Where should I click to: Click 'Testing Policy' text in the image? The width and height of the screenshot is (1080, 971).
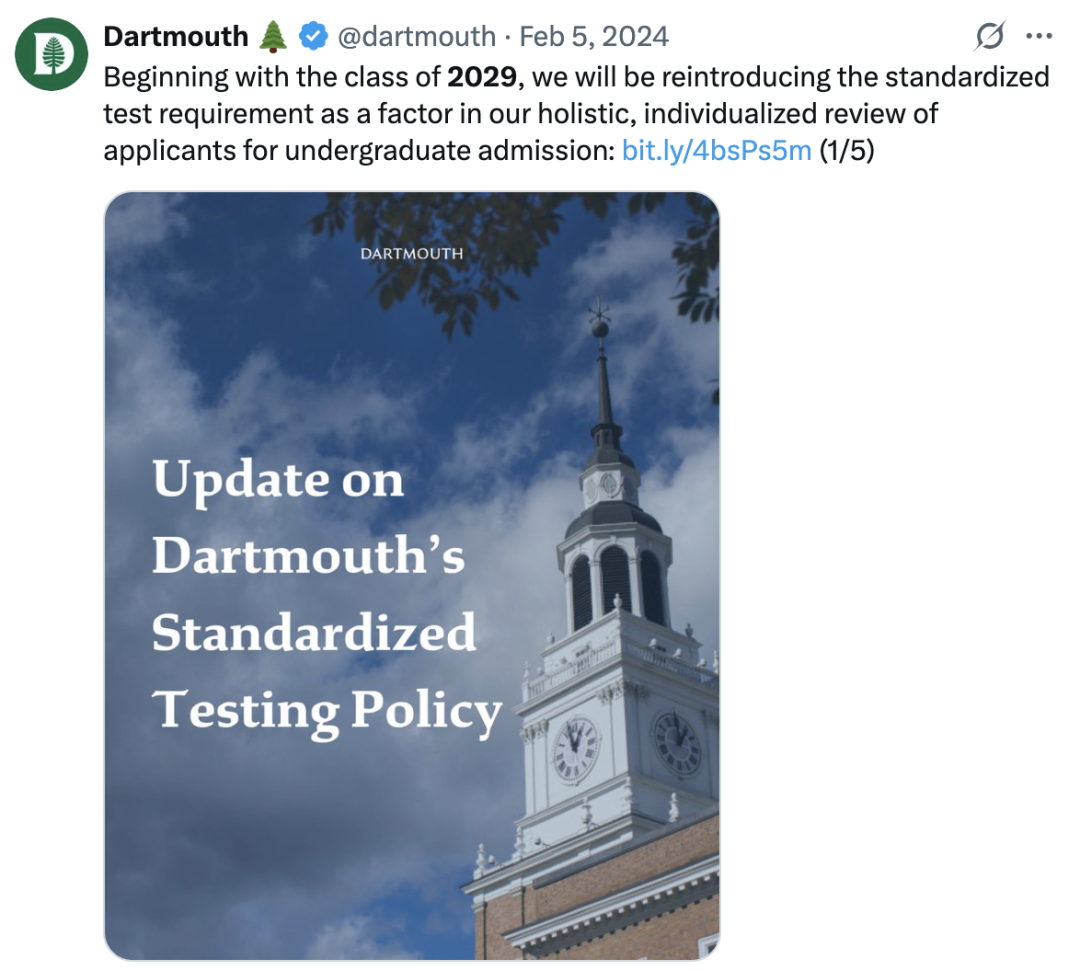(x=327, y=710)
